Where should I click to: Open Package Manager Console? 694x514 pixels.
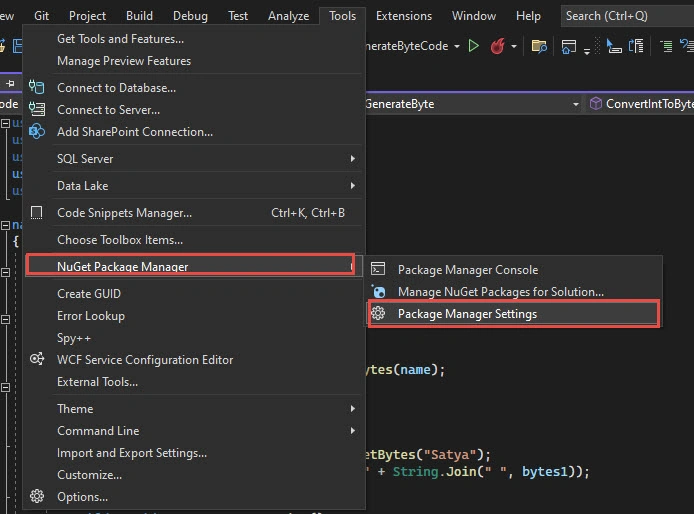click(x=514, y=270)
